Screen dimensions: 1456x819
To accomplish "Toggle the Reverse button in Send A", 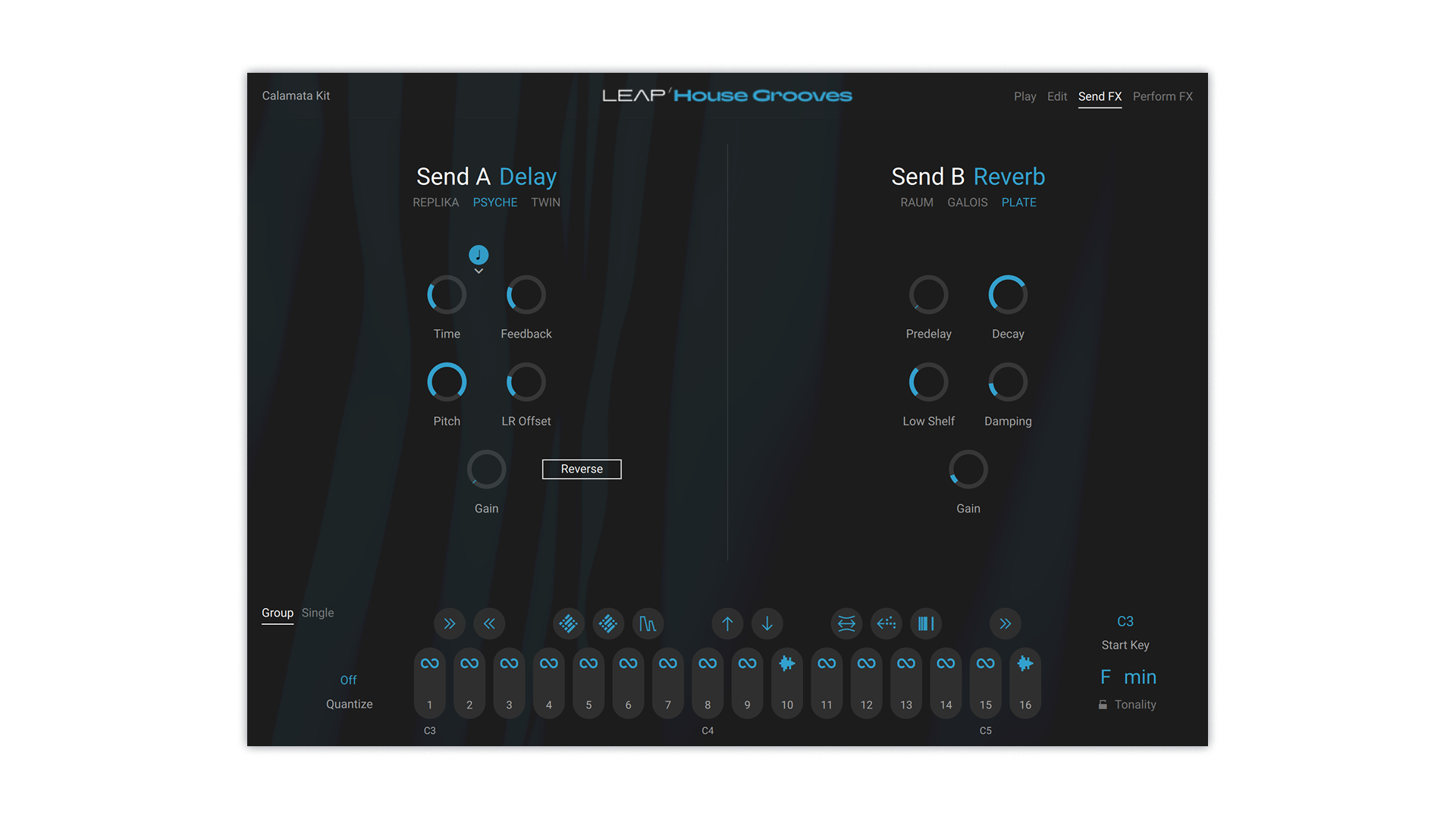I will pyautogui.click(x=582, y=469).
